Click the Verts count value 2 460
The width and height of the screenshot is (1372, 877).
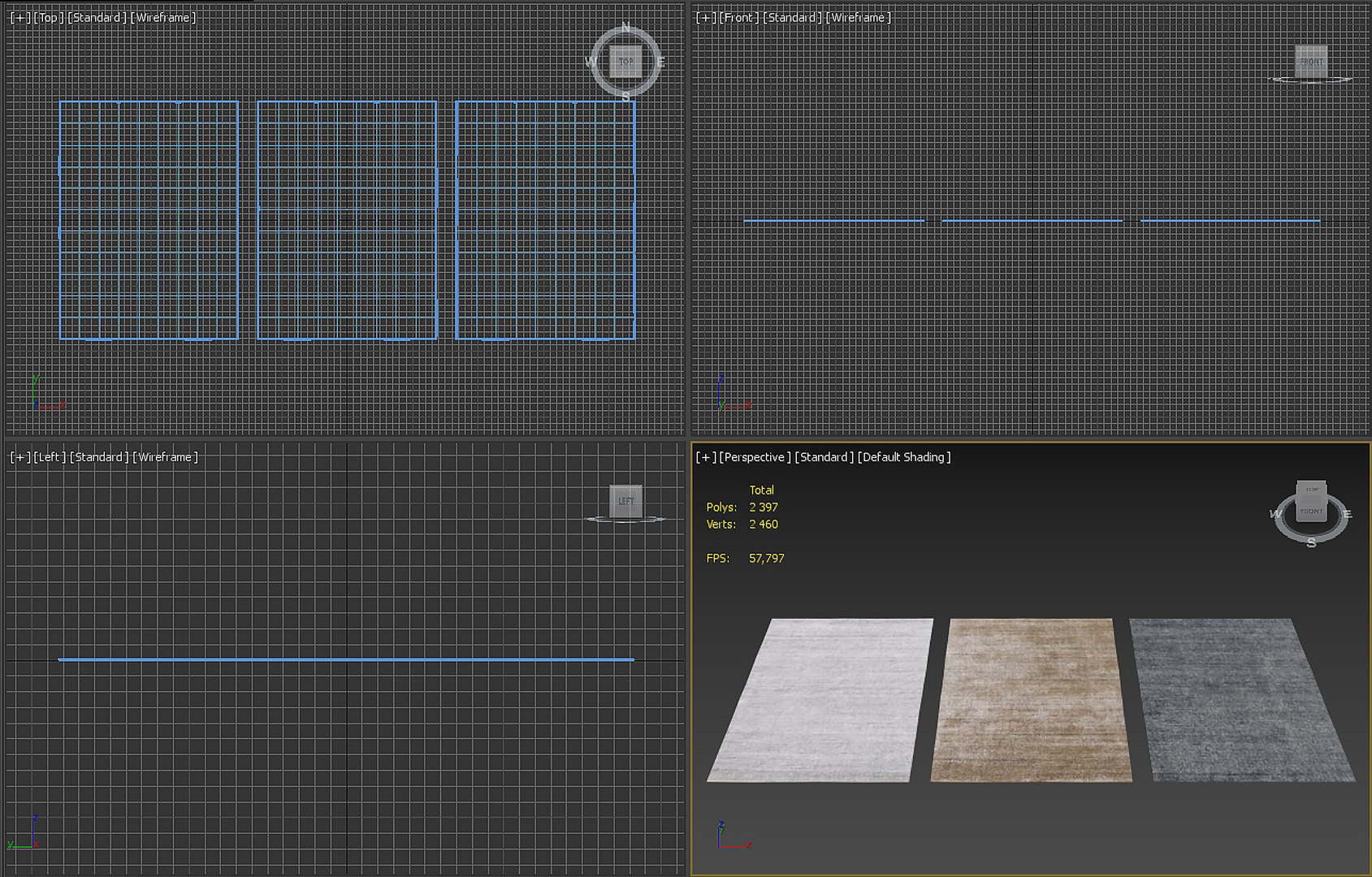(x=764, y=525)
